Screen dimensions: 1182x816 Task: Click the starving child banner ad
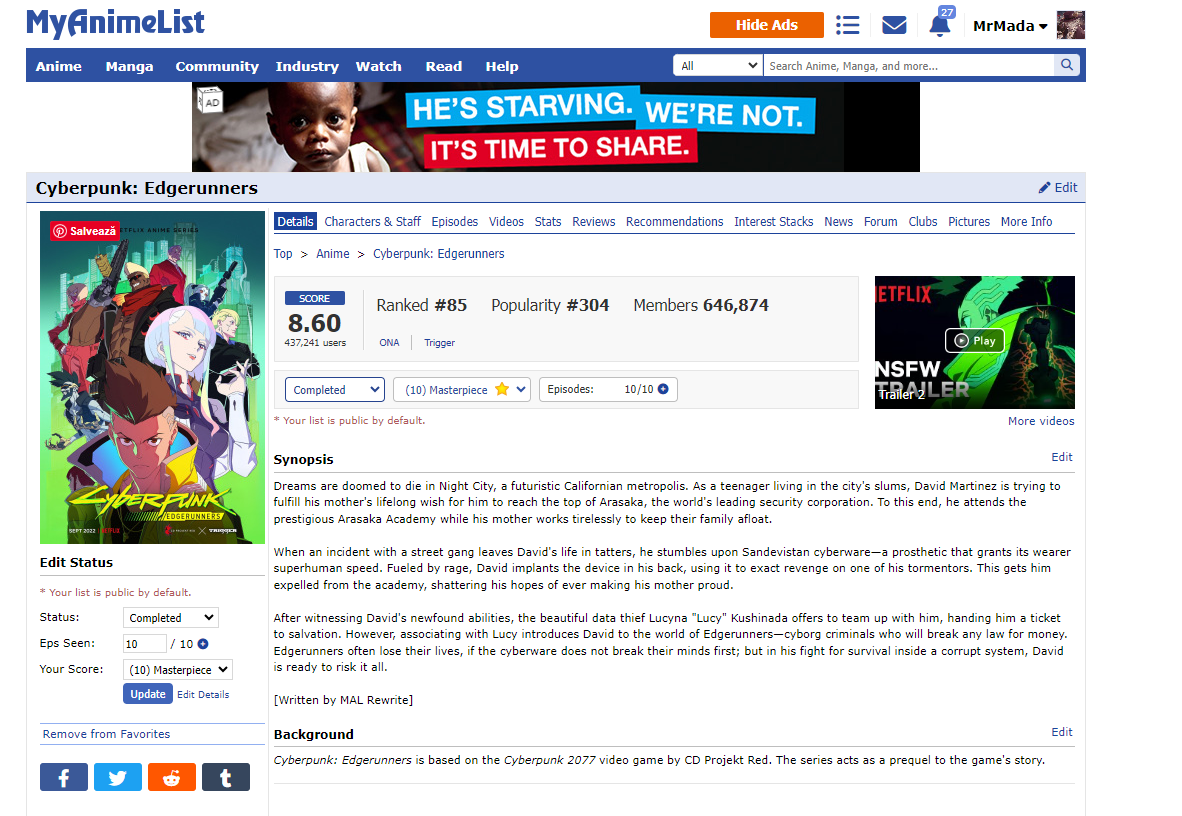[556, 127]
